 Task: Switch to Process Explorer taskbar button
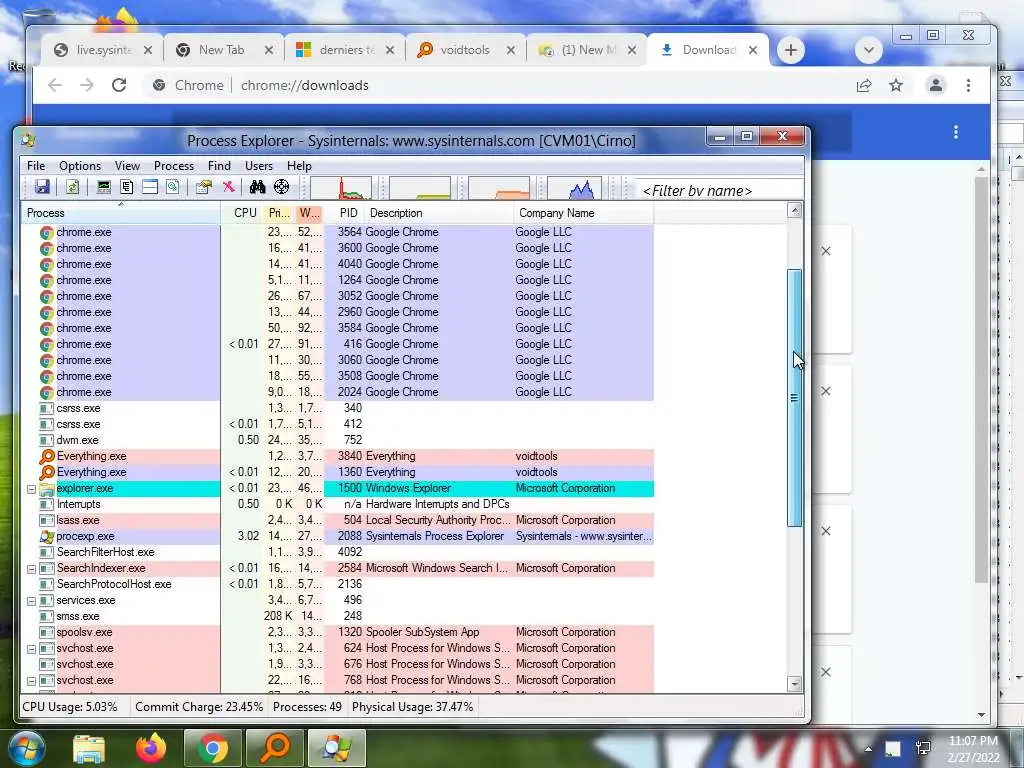[x=337, y=748]
